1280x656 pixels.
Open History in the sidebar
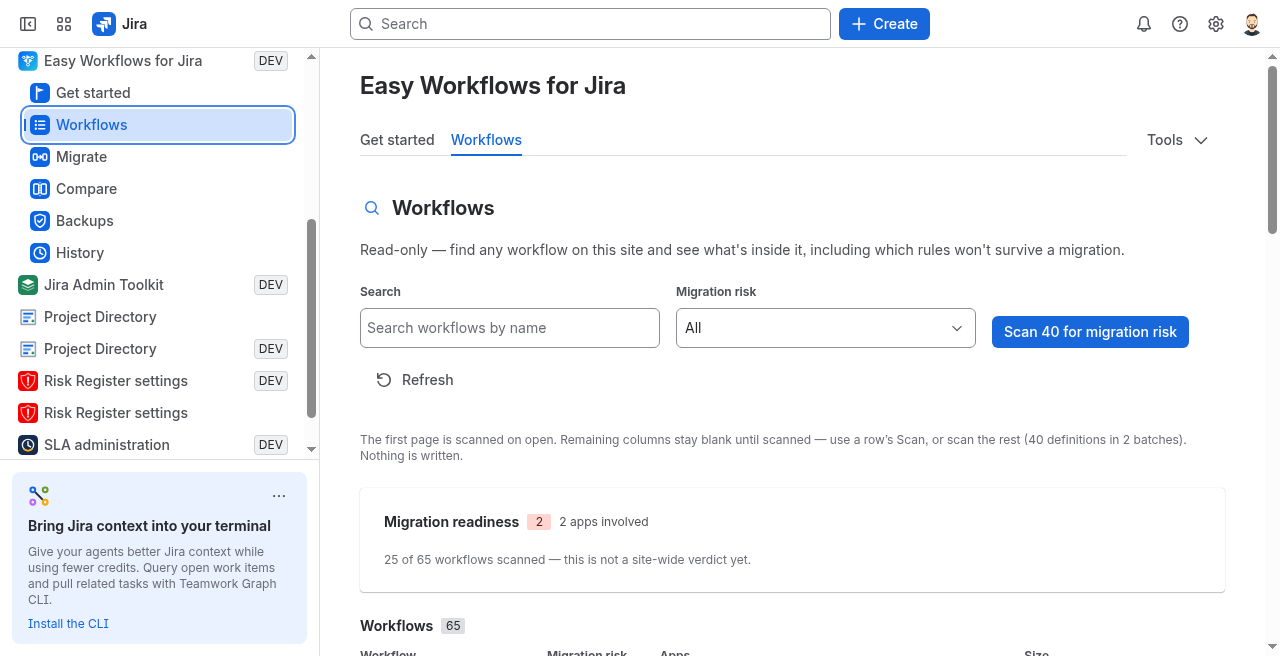[158, 253]
